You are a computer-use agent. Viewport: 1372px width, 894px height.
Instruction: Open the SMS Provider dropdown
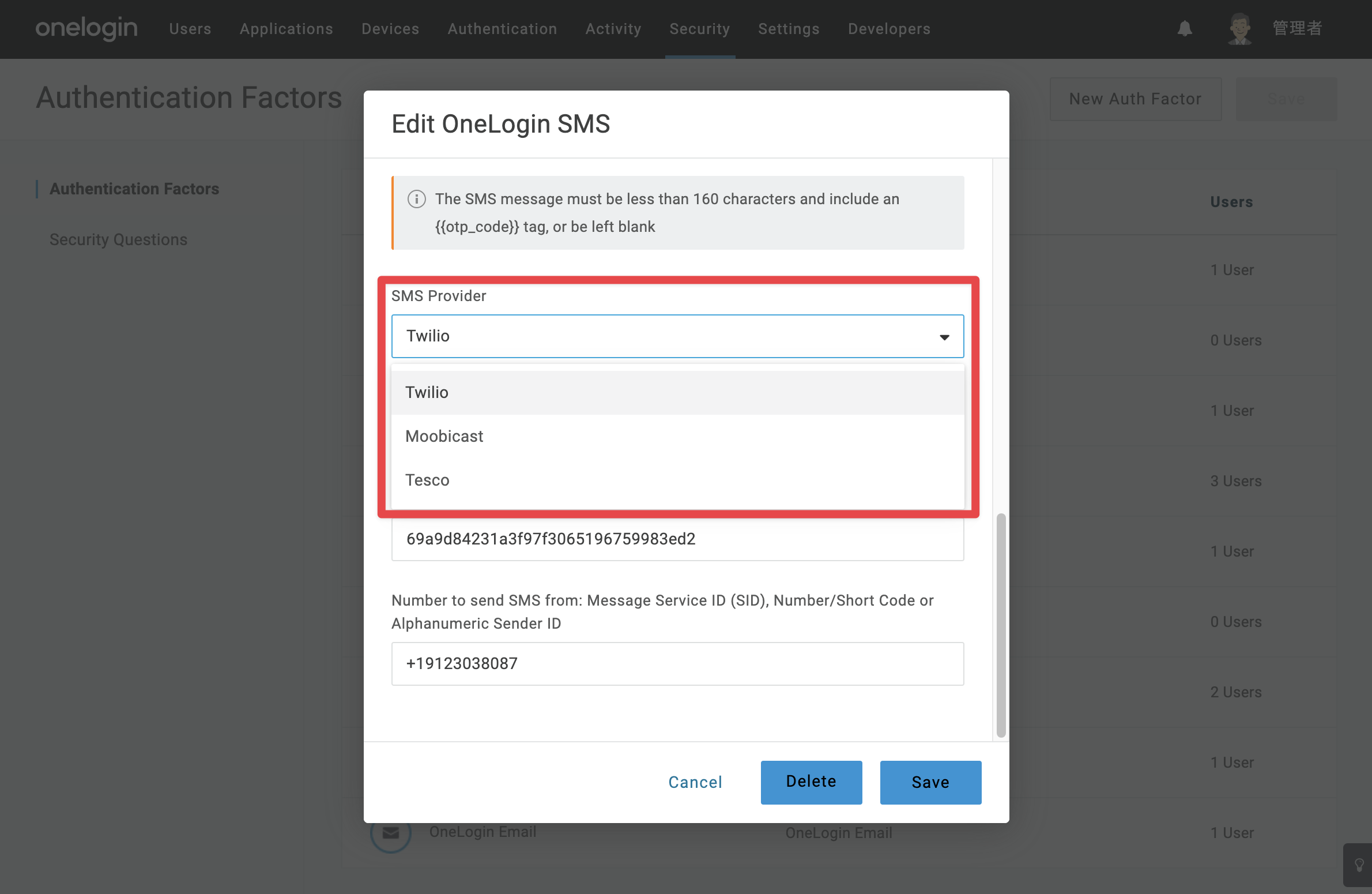(677, 336)
